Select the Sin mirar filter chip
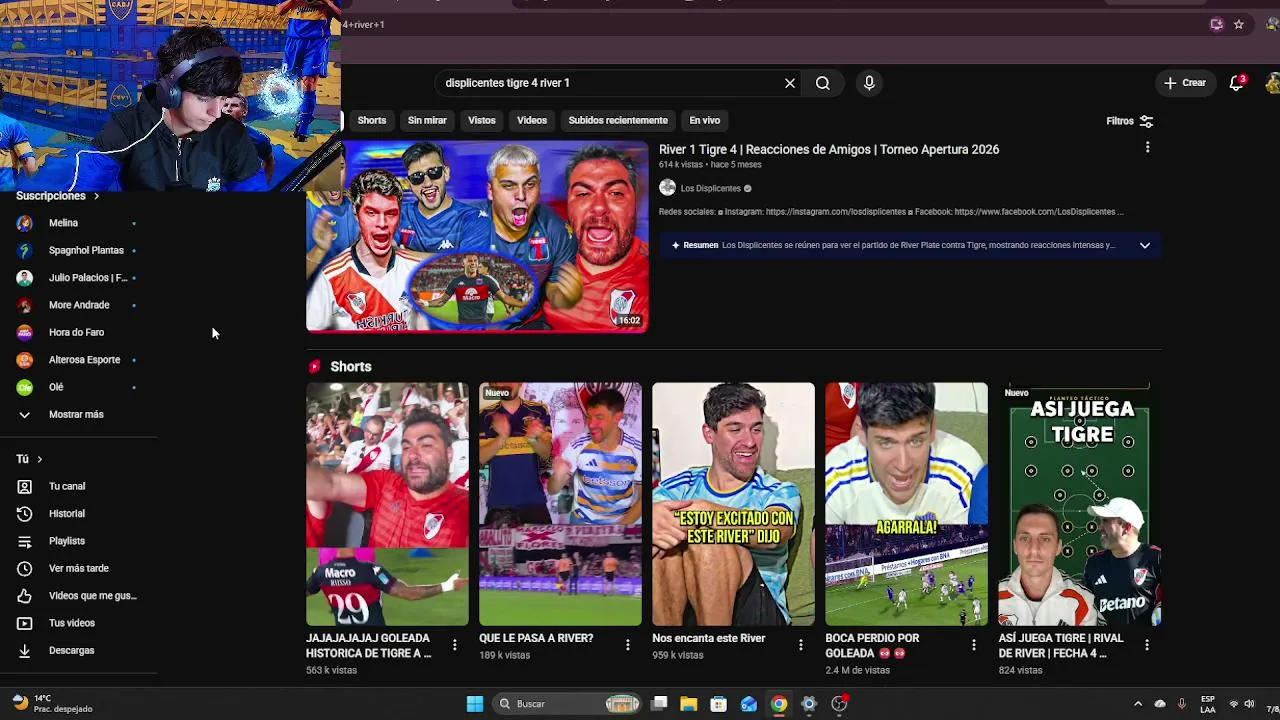This screenshot has width=1280, height=720. click(427, 120)
